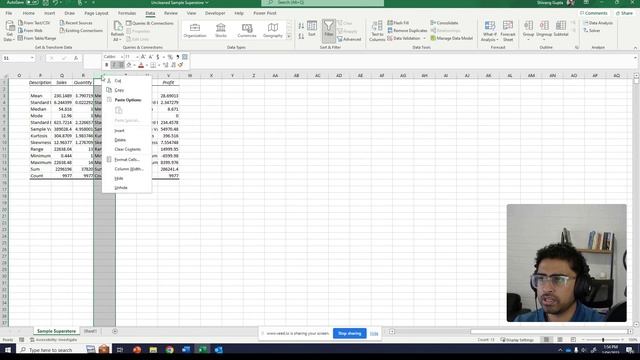
Task: Open the Data Validation dropdown arrow
Action: tap(424, 38)
